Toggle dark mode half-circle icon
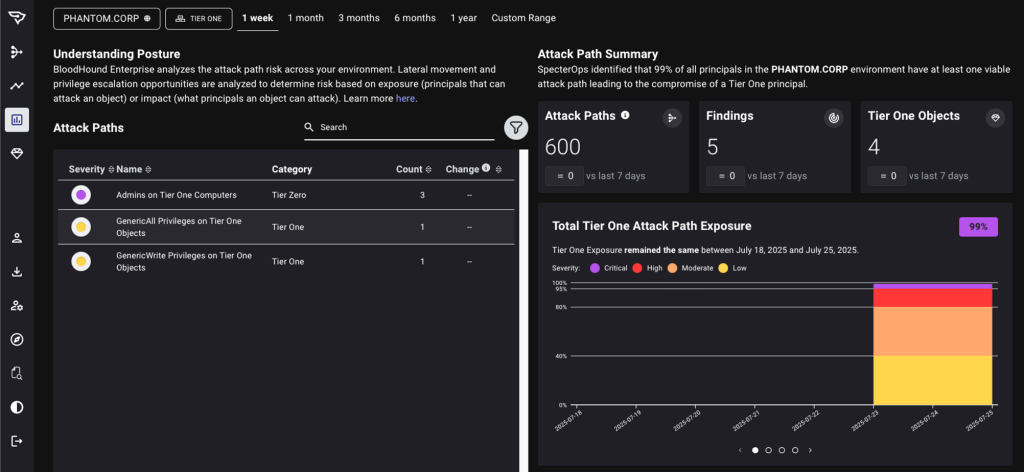Screen dimensions: 1024x472 pyautogui.click(x=17, y=407)
